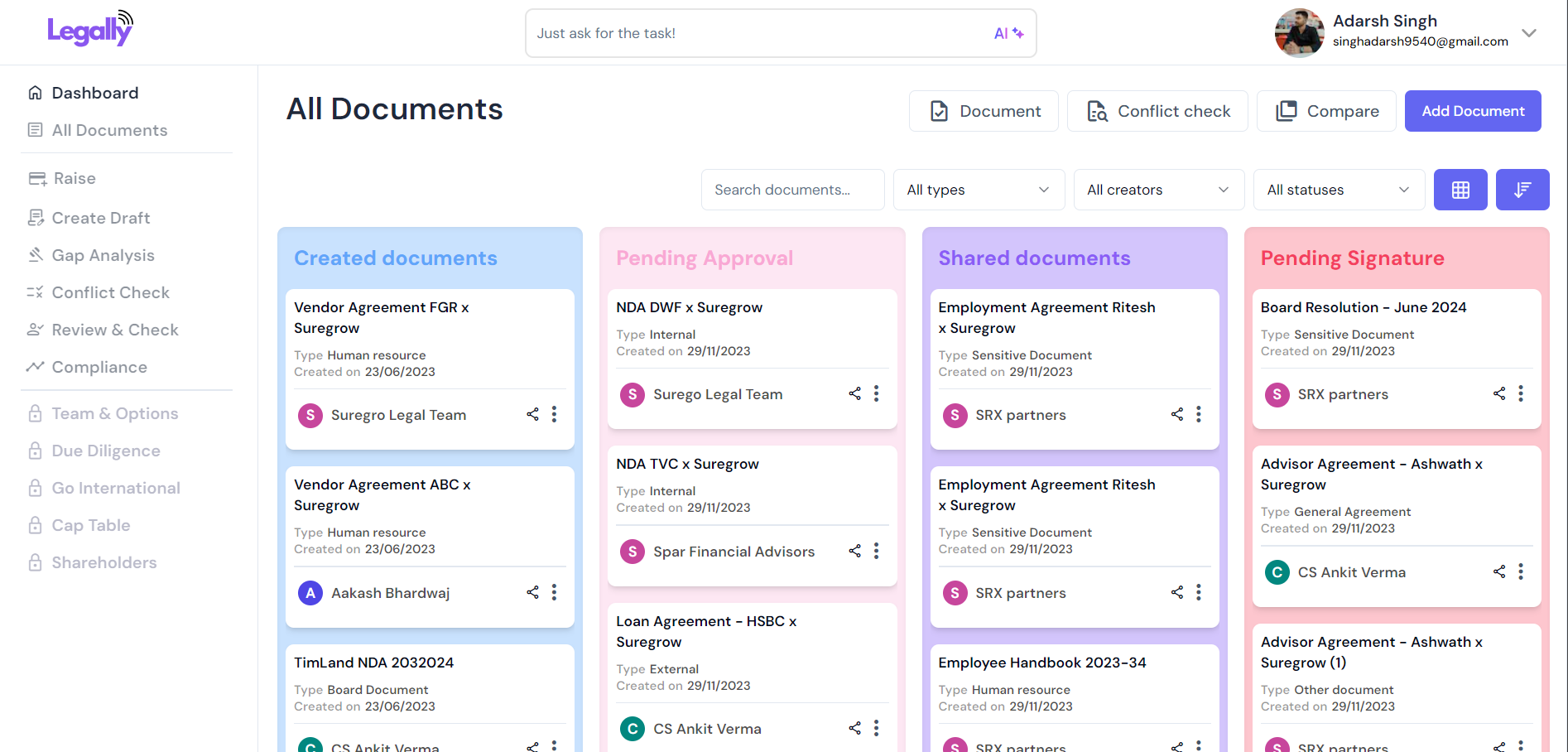Open Gap Analysis from sidebar
The image size is (1568, 752).
pos(103,255)
